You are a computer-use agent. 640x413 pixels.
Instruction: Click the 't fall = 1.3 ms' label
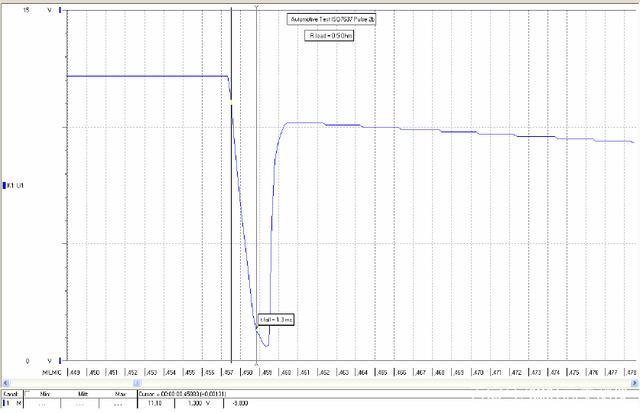[x=276, y=320]
